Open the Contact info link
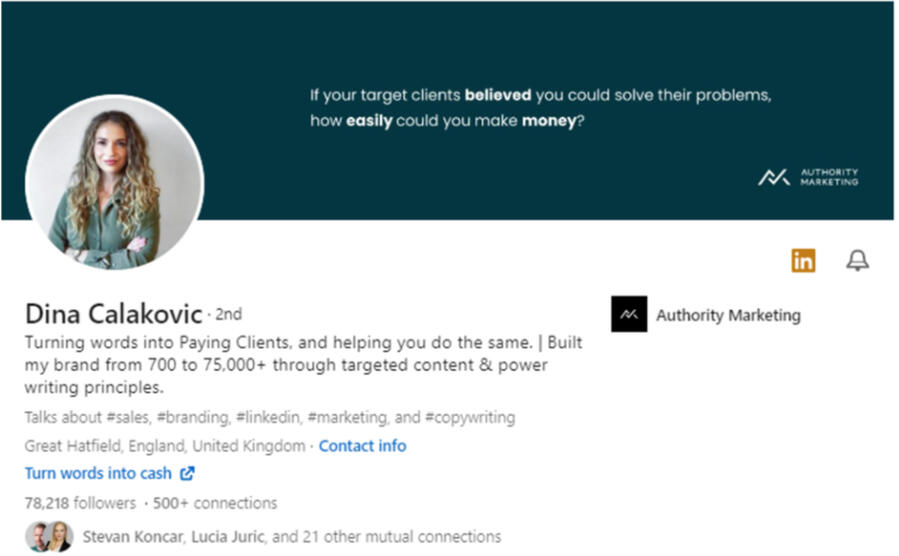The width and height of the screenshot is (899, 556). (362, 446)
